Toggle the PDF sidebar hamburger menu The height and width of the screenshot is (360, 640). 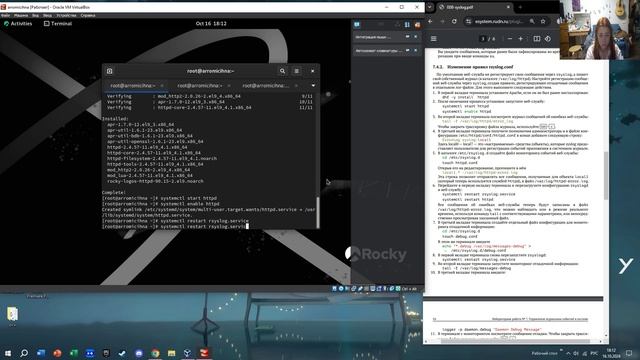tap(433, 39)
